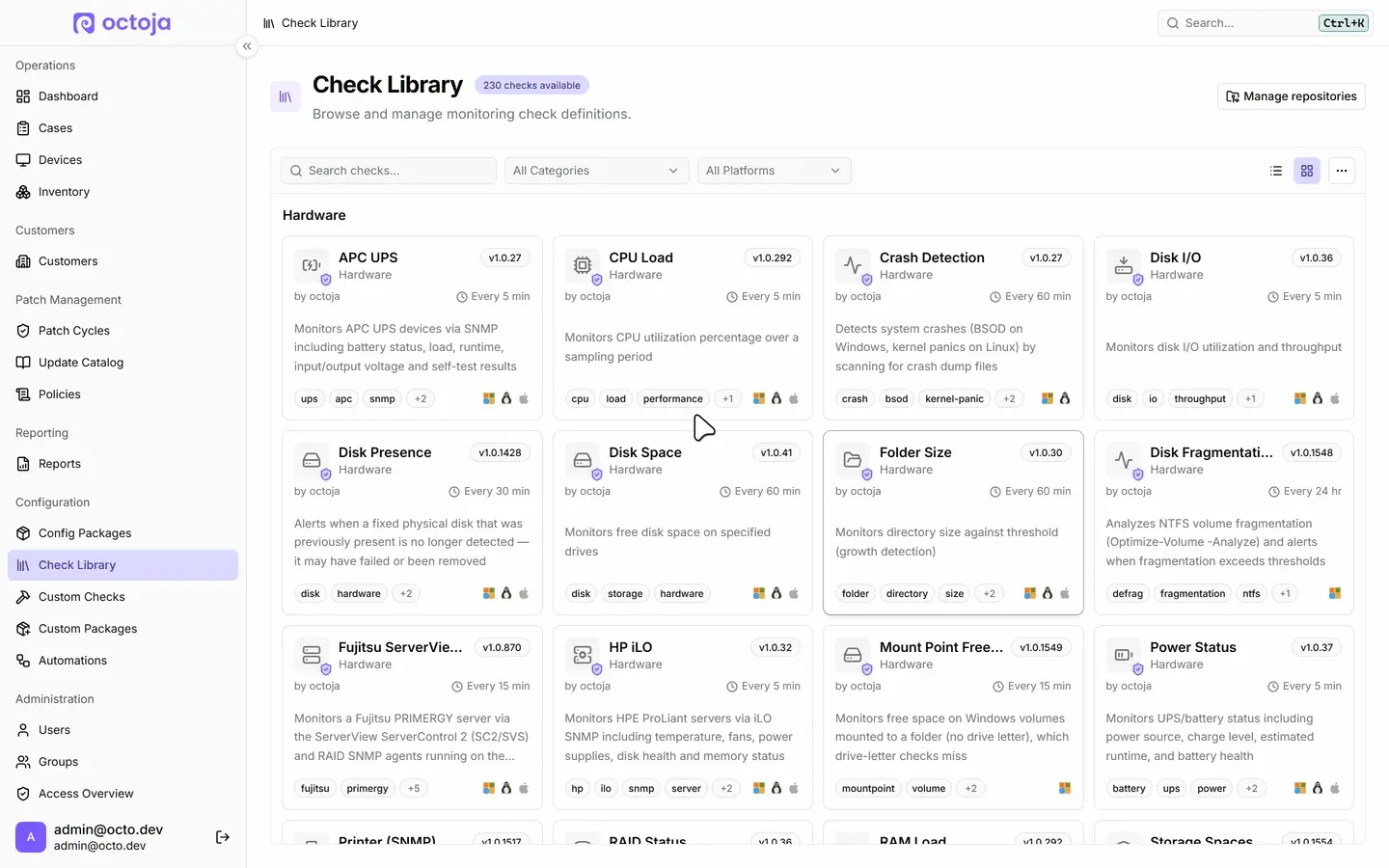Click the Crash Detection pulse icon

tap(853, 265)
